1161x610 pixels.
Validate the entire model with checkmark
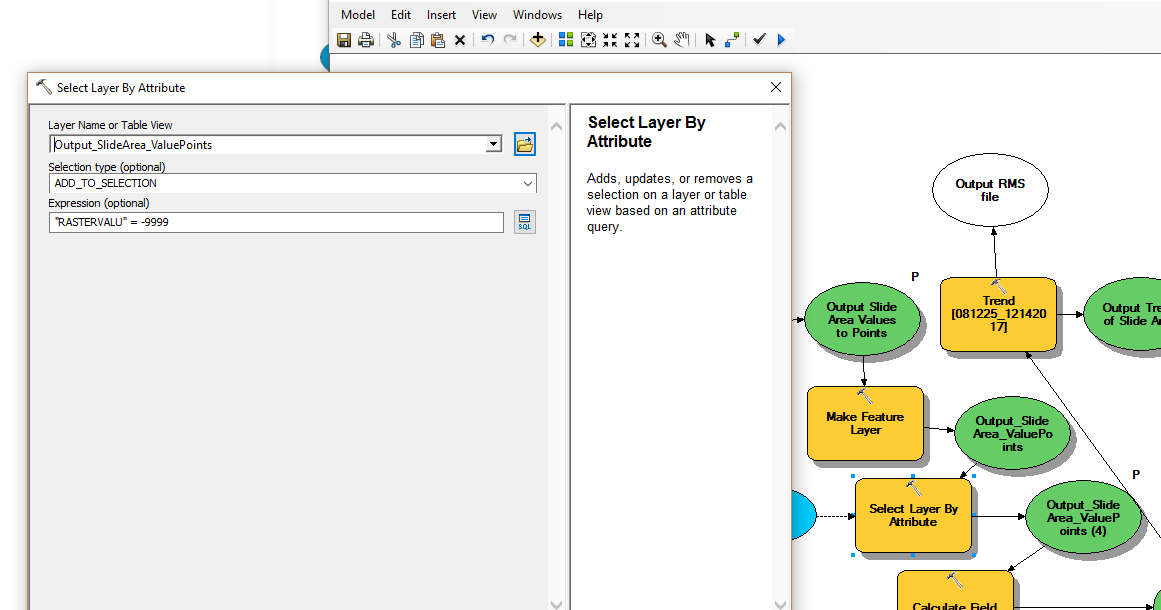tap(759, 40)
